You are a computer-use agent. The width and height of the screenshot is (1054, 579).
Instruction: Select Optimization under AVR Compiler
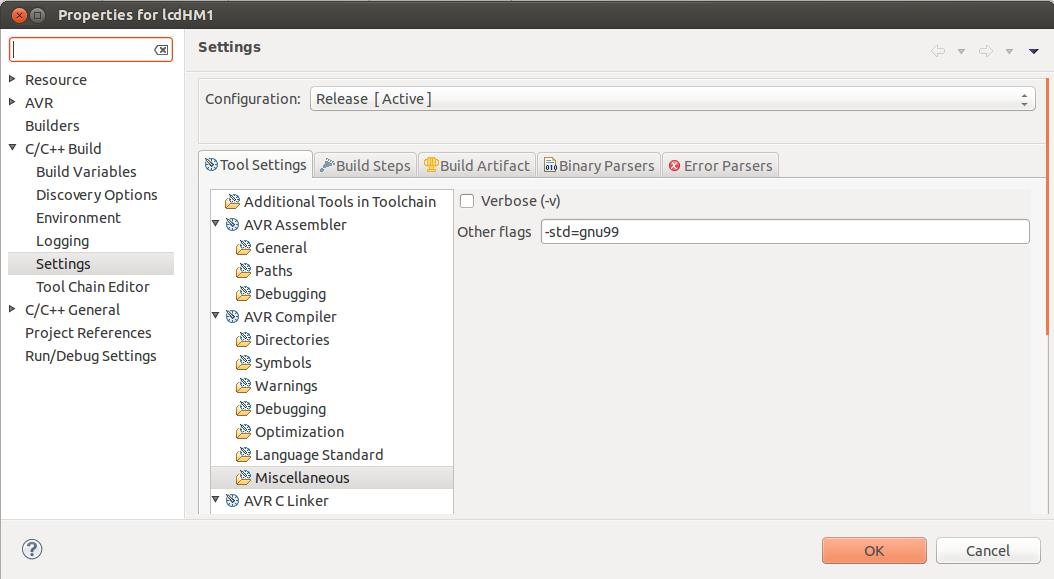tap(299, 432)
